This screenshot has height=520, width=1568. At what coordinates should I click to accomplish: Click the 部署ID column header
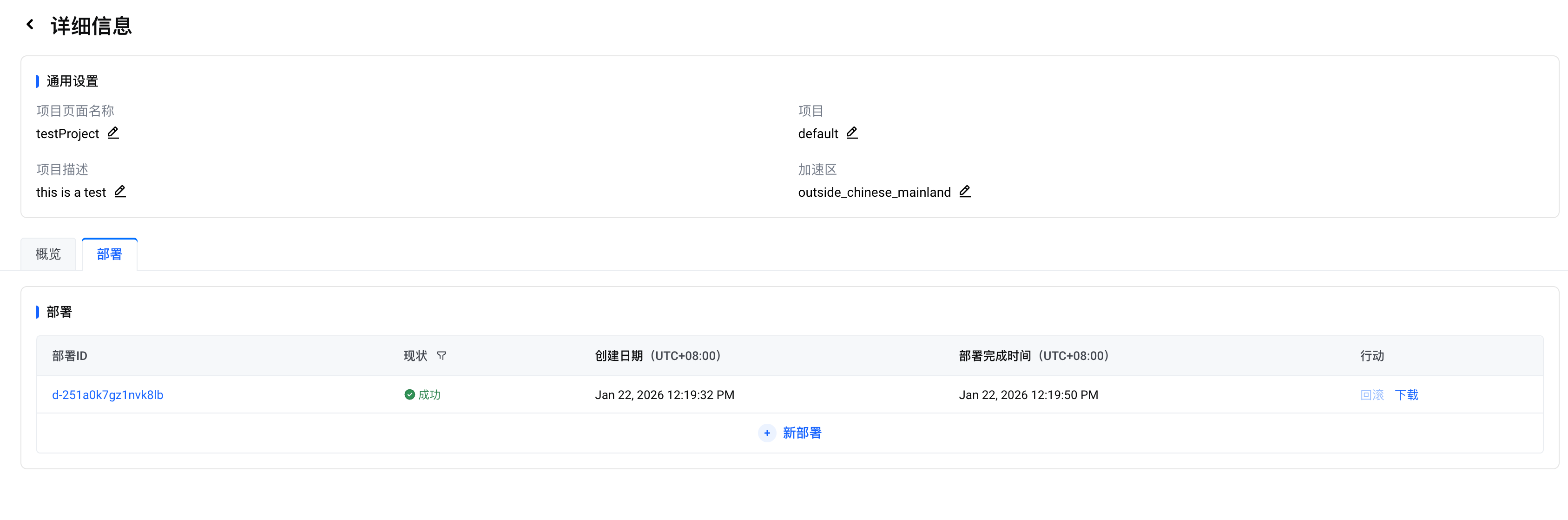click(x=69, y=356)
